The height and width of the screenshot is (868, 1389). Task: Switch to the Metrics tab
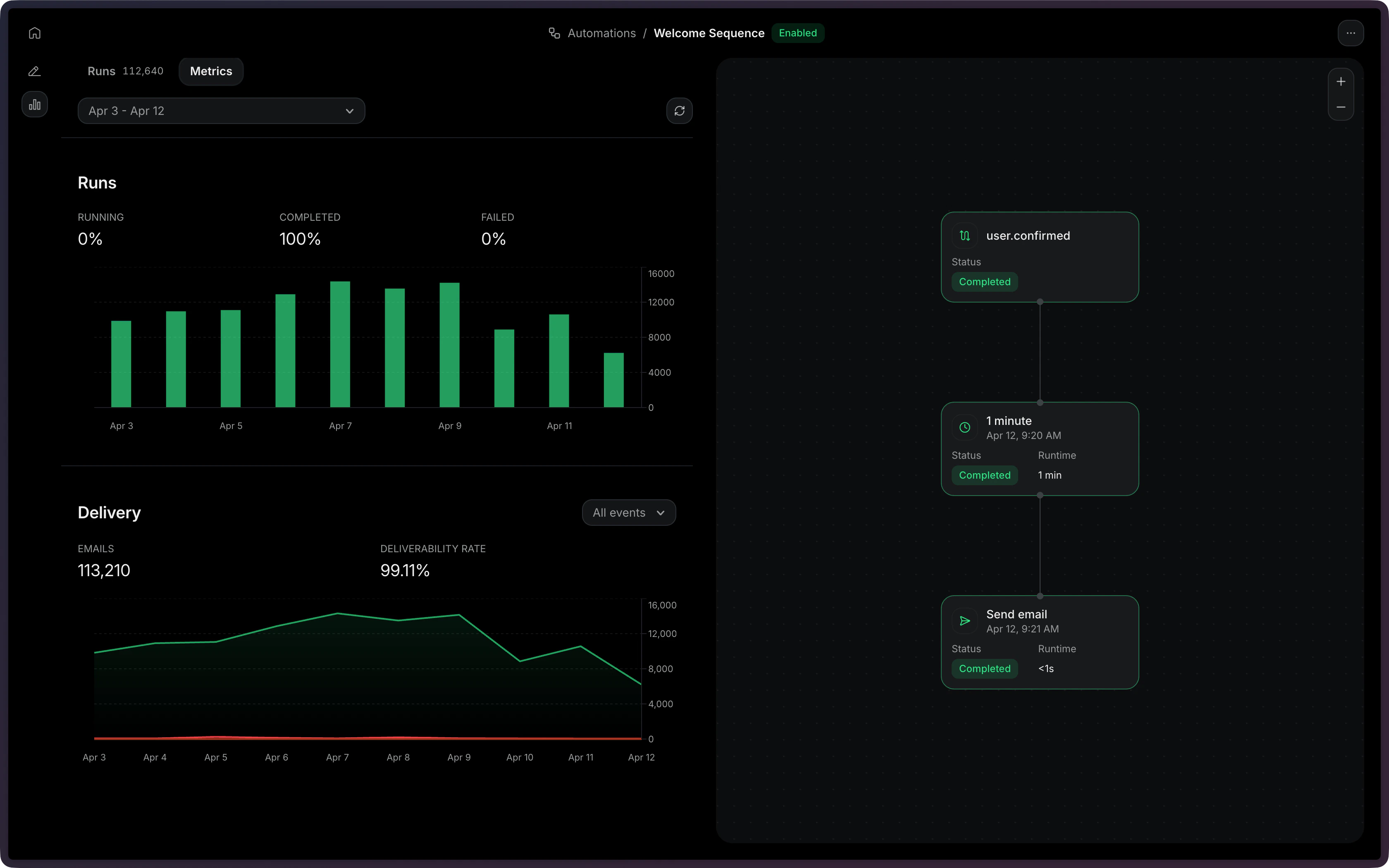click(x=211, y=71)
